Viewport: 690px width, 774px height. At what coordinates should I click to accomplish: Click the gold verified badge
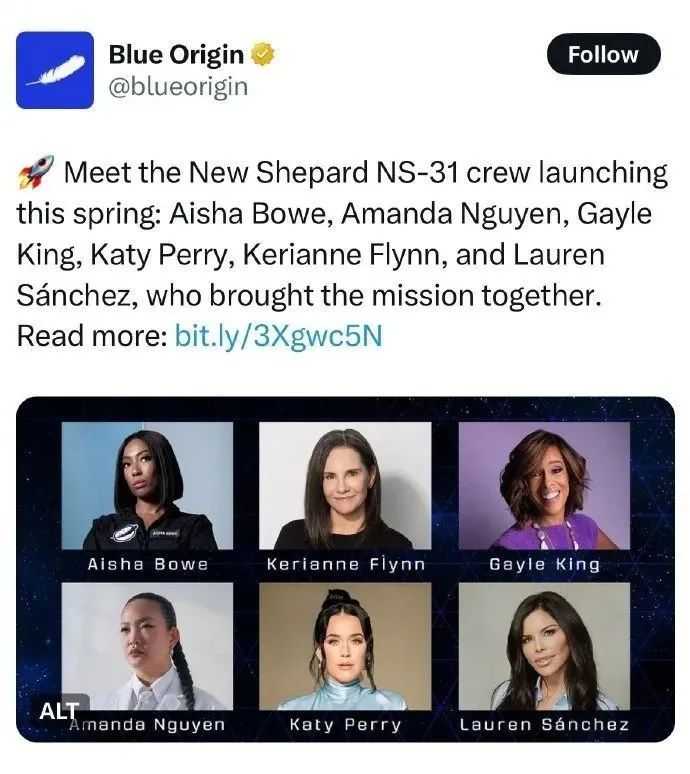(262, 54)
